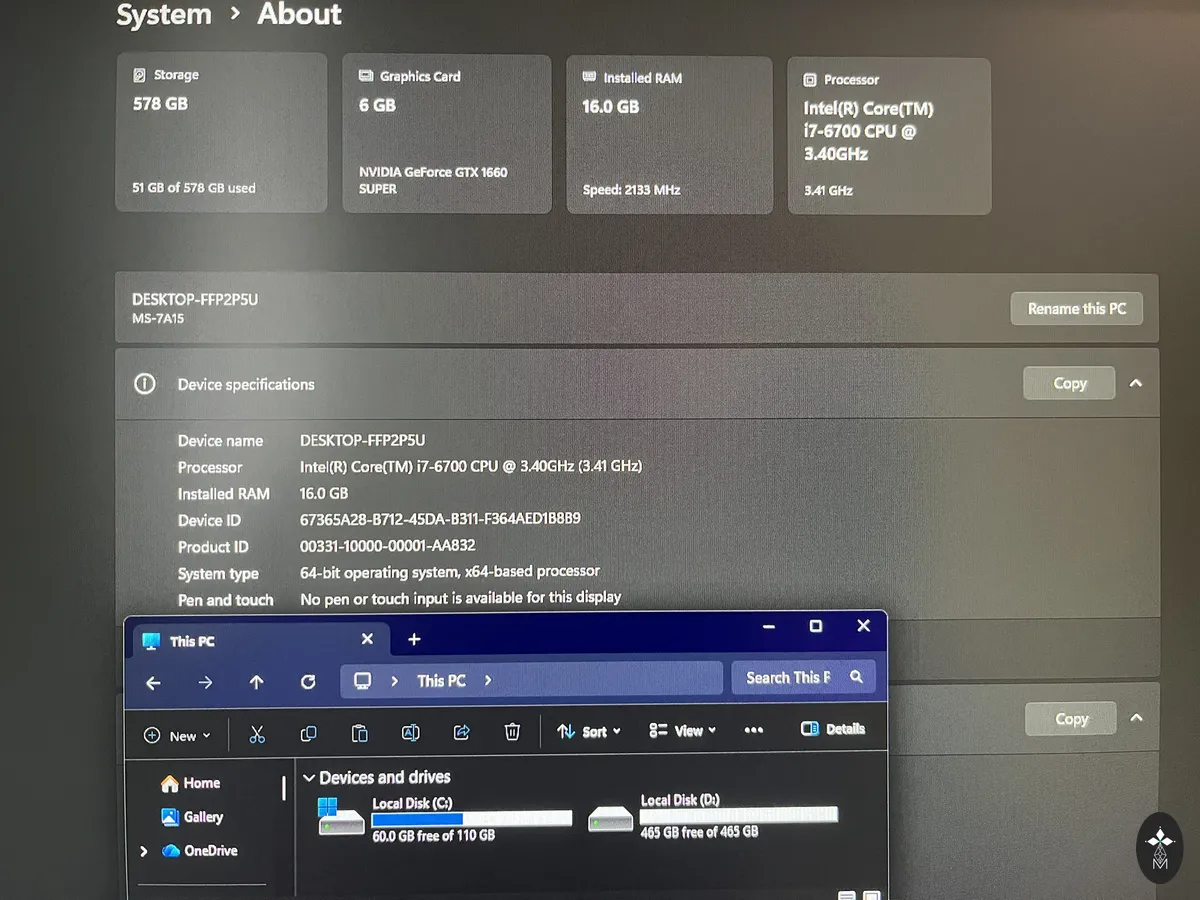Viewport: 1200px width, 900px height.
Task: Open OneDrive in the navigation pane
Action: [x=199, y=851]
